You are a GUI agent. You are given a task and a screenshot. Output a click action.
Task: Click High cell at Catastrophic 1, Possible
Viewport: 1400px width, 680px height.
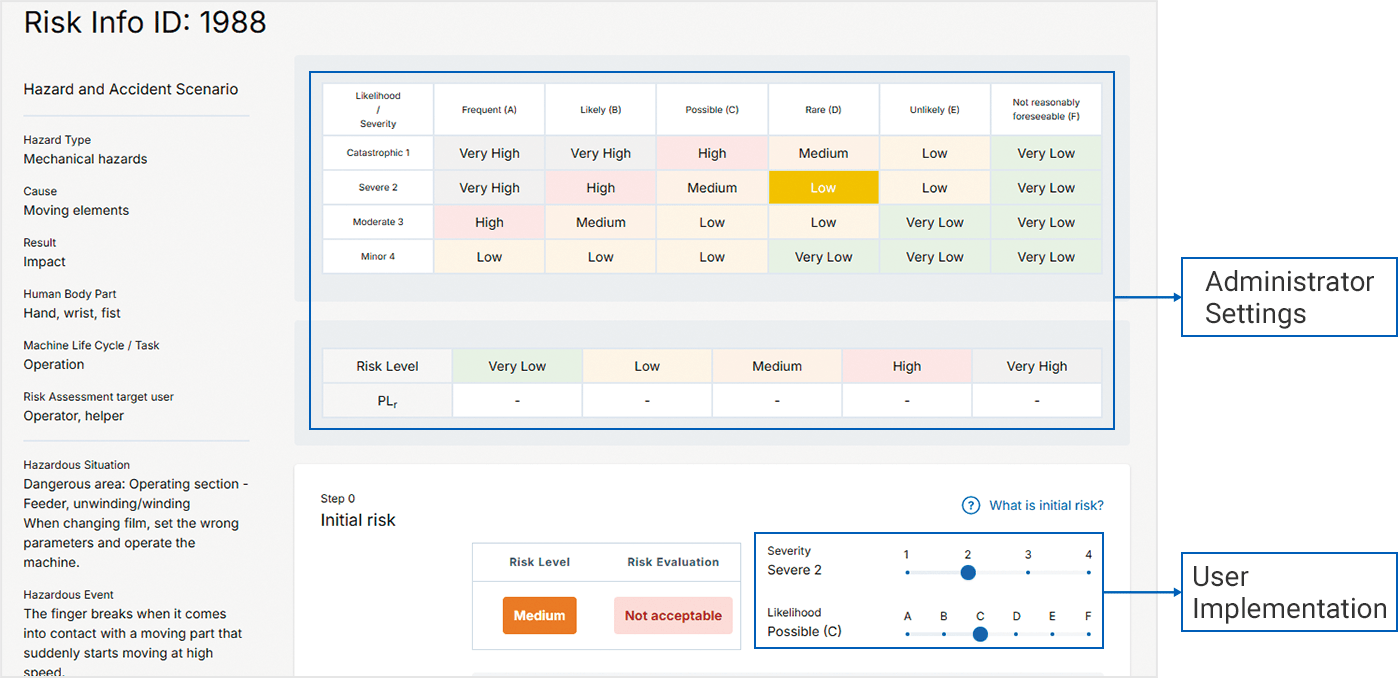coord(712,153)
